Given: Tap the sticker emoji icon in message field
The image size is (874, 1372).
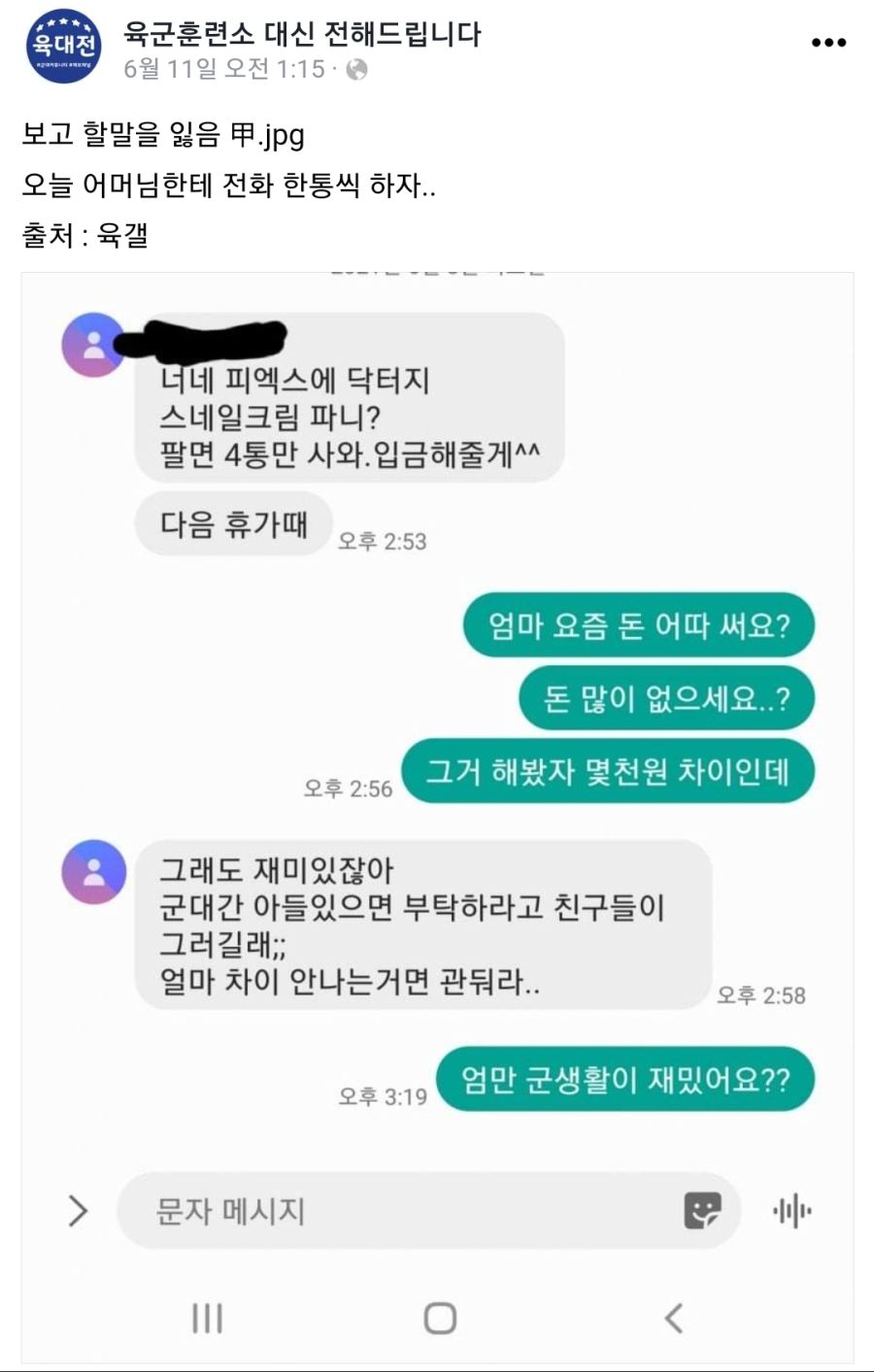Looking at the screenshot, I should pos(702,1210).
